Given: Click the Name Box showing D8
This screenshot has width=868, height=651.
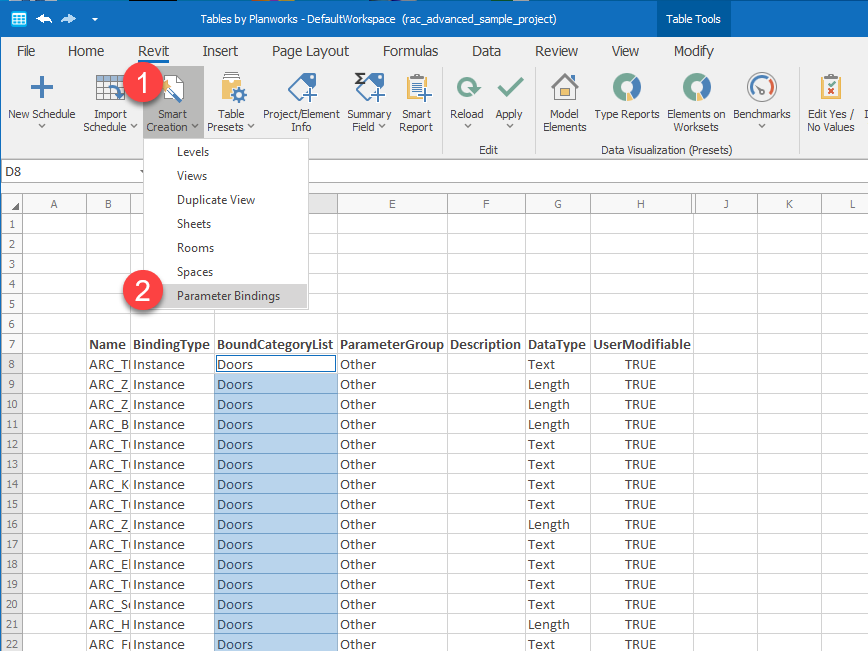Looking at the screenshot, I should (72, 172).
